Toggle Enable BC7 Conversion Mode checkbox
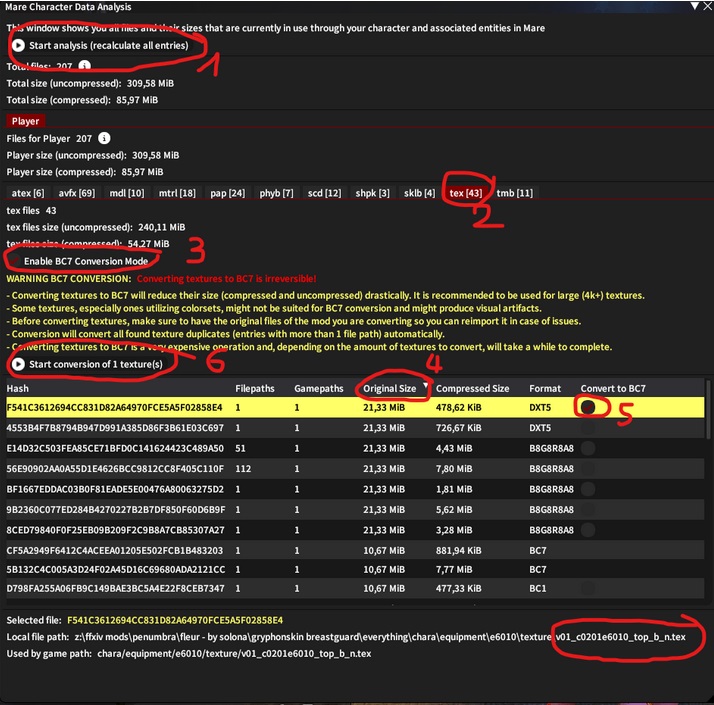This screenshot has height=705, width=714. (x=14, y=261)
